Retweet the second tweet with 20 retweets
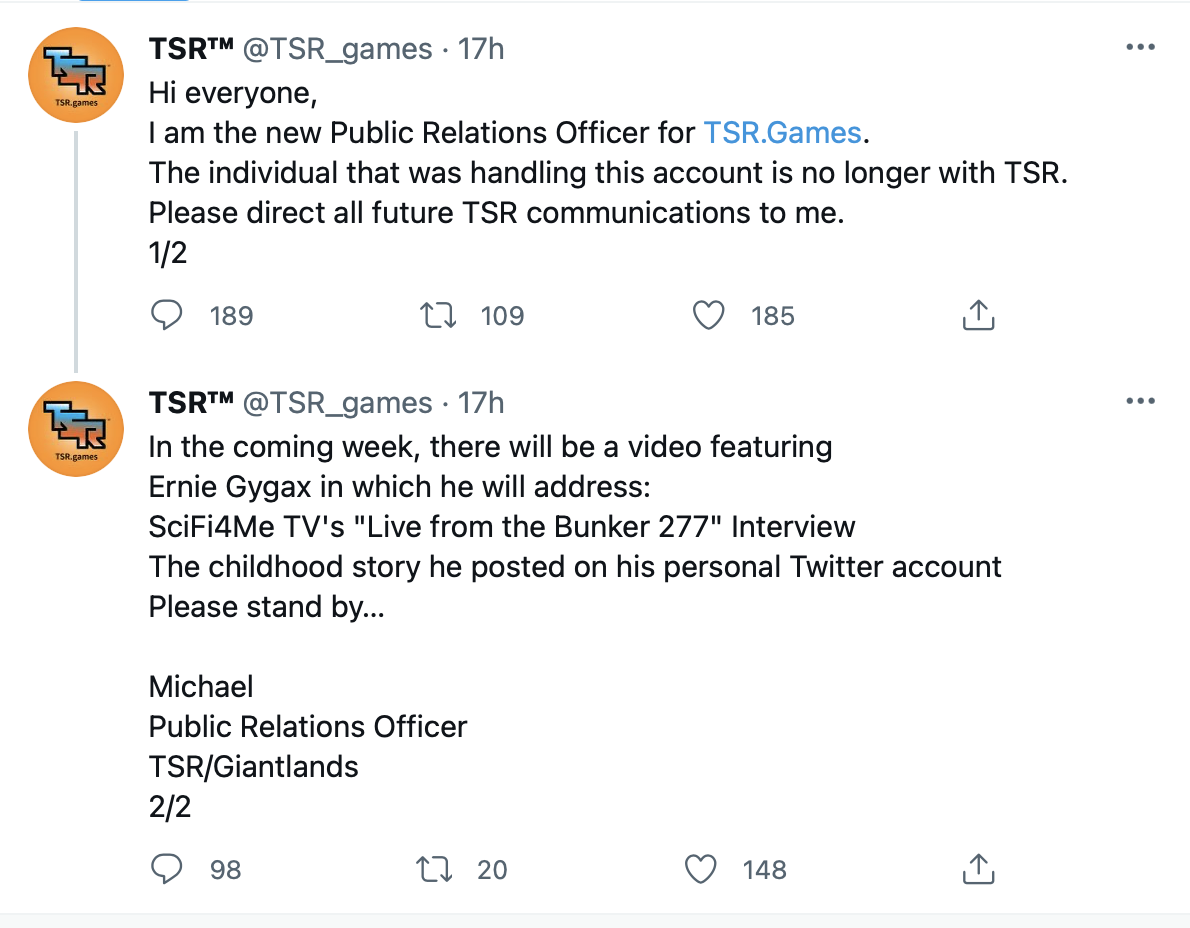Viewport: 1190px width, 928px height. 434,870
